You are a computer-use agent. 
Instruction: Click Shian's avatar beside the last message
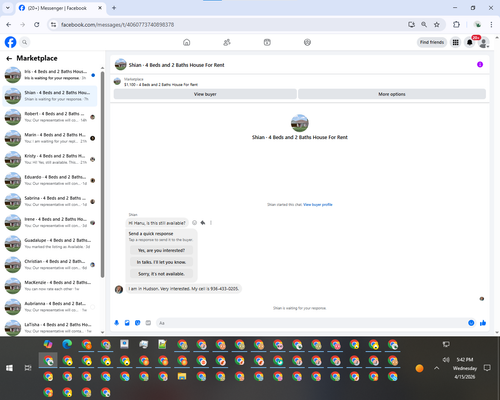119,289
